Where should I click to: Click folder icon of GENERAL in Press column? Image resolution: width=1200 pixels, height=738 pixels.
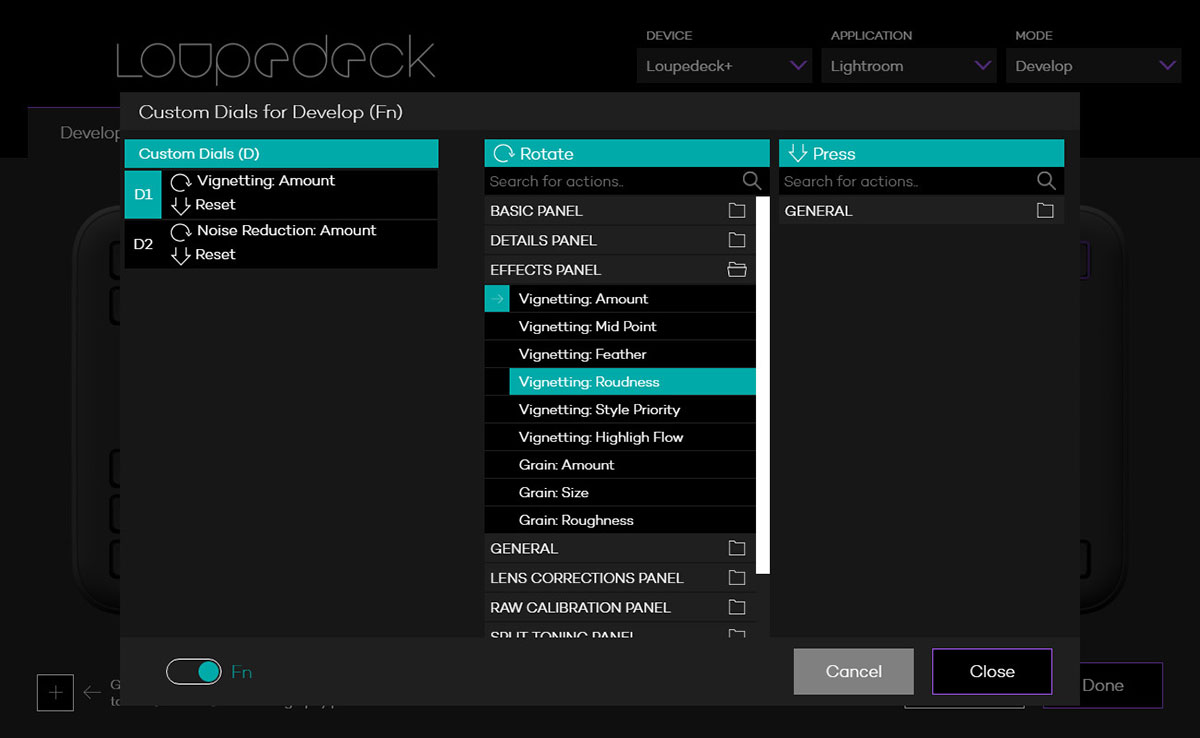[1045, 211]
